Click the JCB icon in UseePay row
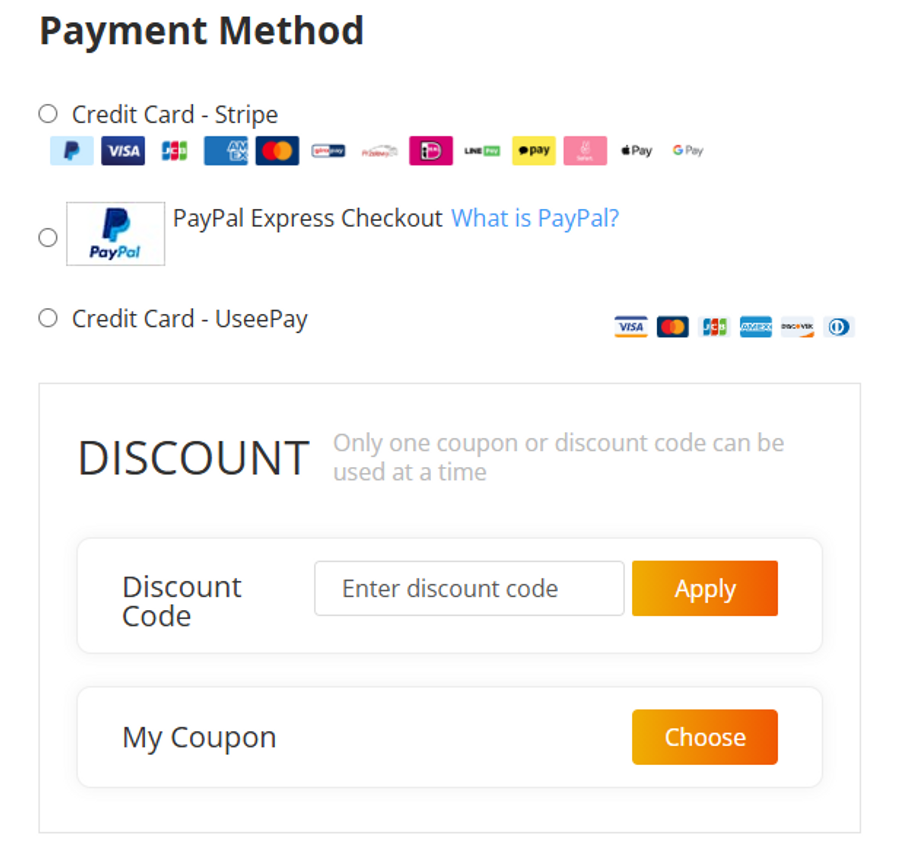The width and height of the screenshot is (900, 853). pos(714,327)
